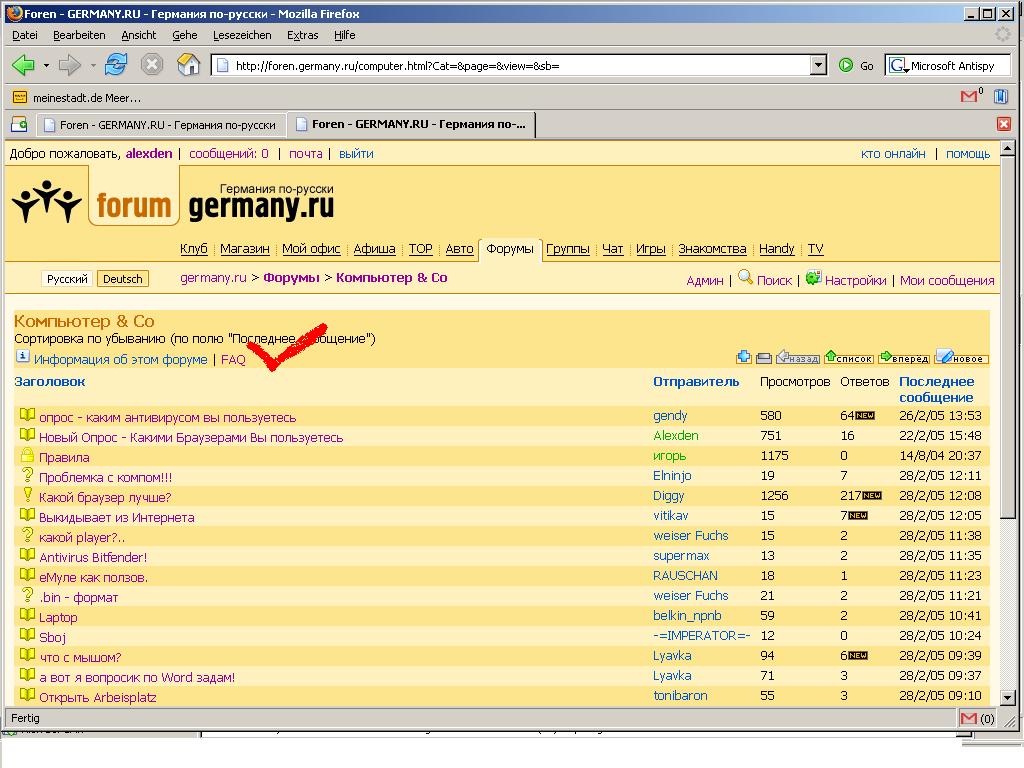The image size is (1024, 768).
Task: Click the magnifier icon next to Поиск
Action: pyautogui.click(x=745, y=278)
